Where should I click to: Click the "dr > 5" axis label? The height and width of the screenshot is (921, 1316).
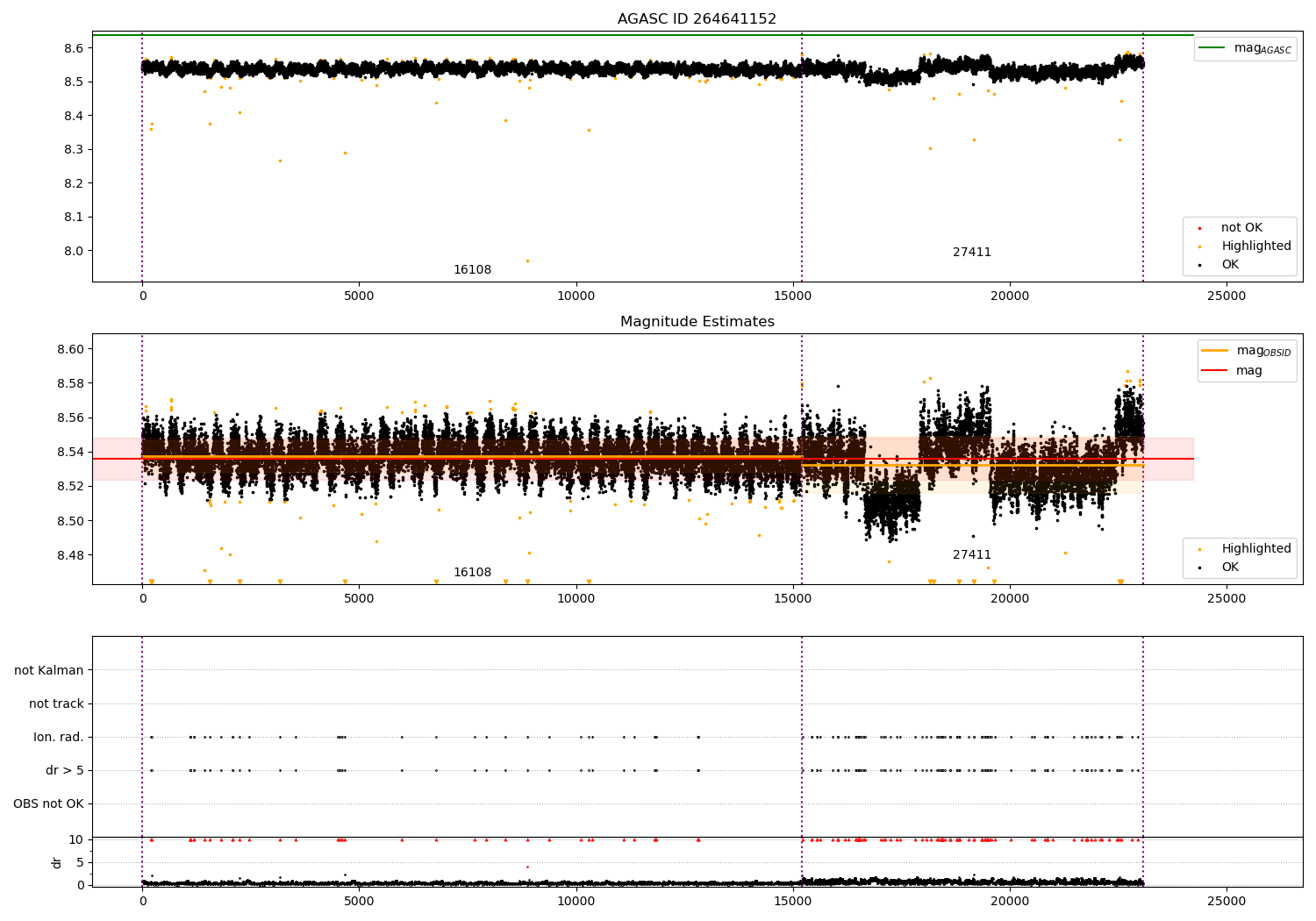(x=65, y=770)
